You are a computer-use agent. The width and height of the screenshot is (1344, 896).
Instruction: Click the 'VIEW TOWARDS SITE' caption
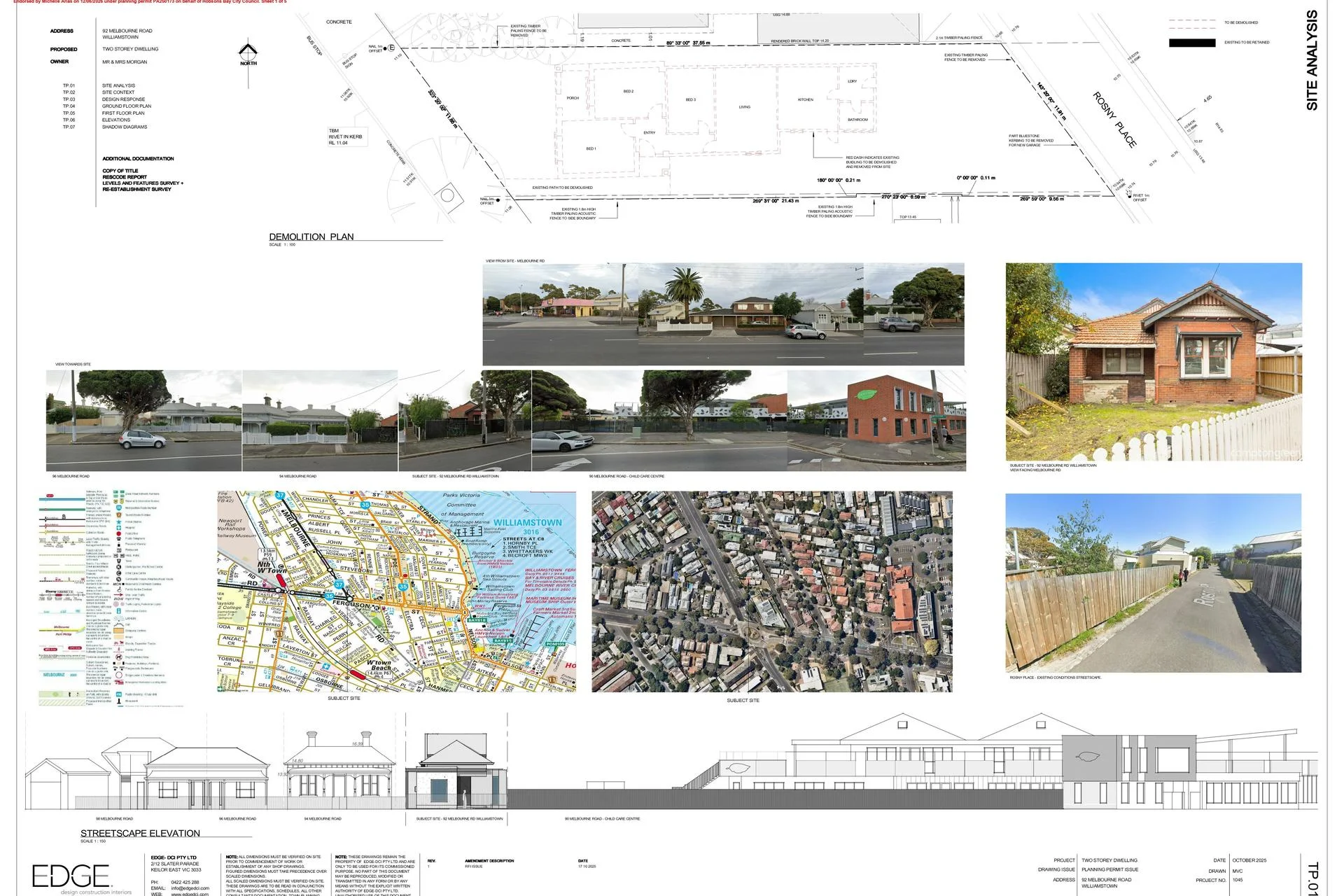point(73,364)
